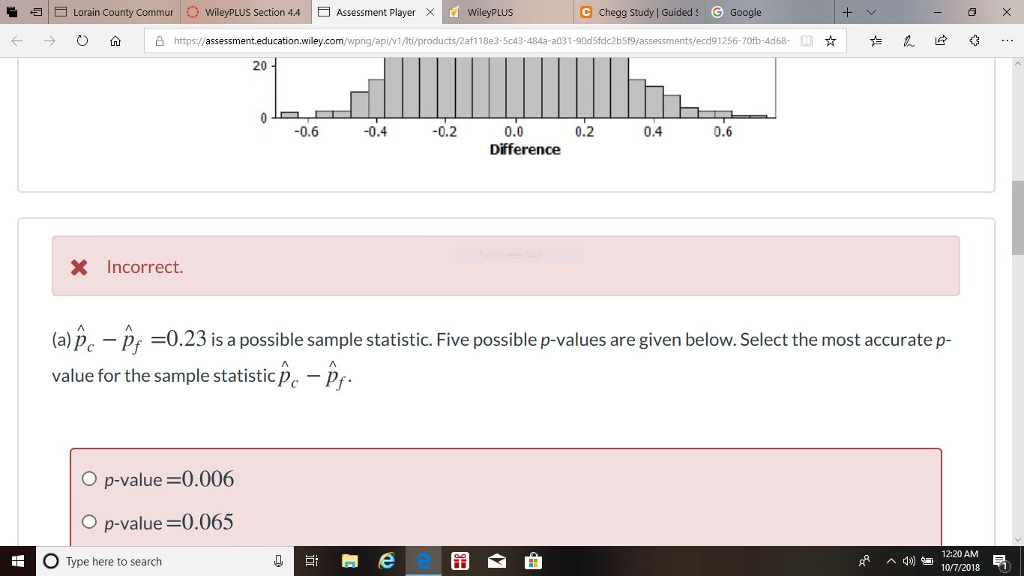Switch to Chegg Study tab
The width and height of the screenshot is (1024, 576).
pos(639,12)
